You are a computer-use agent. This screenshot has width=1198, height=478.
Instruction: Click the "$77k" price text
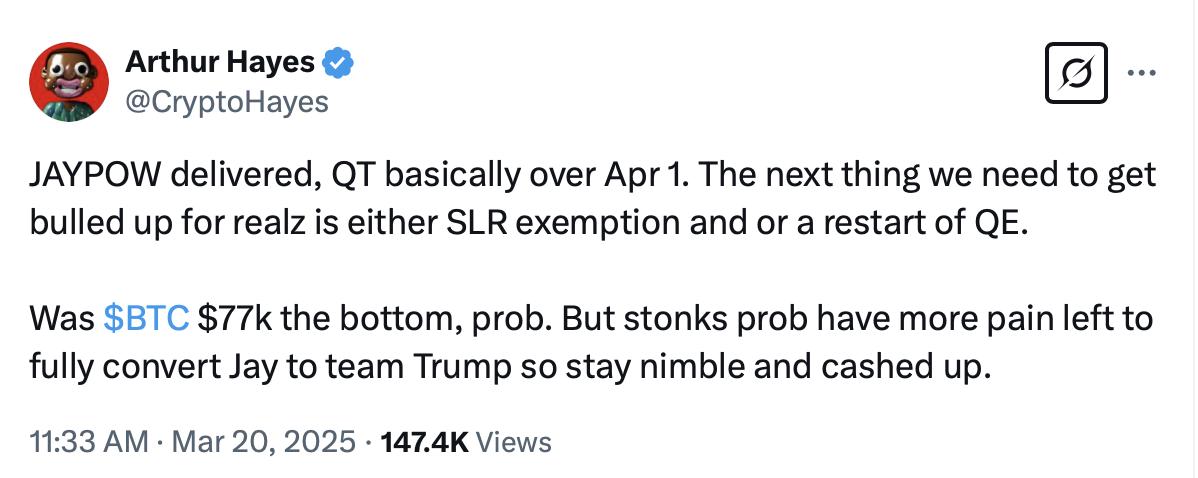236,318
